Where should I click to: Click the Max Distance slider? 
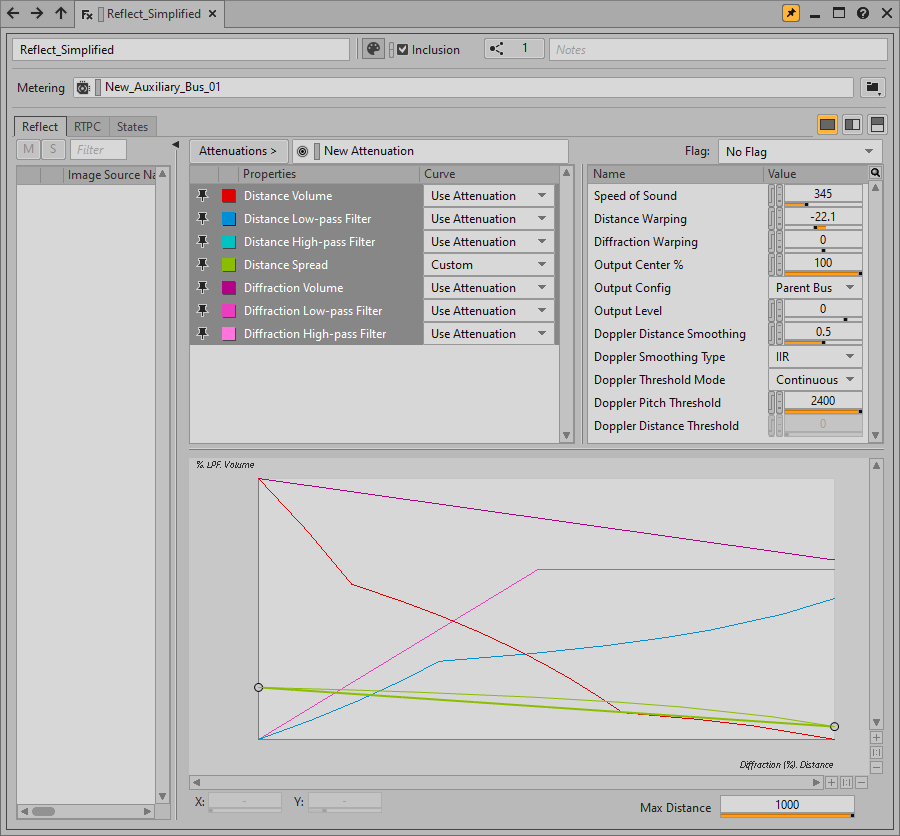click(x=787, y=806)
